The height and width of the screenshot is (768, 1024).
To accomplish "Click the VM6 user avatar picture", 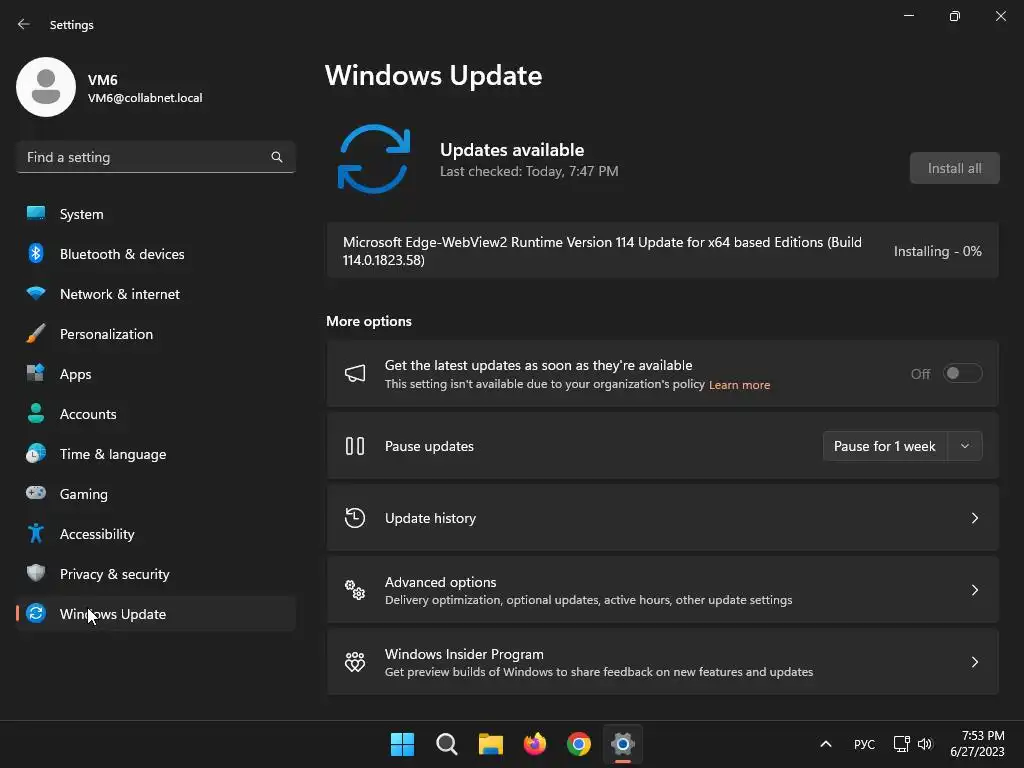I will point(46,87).
